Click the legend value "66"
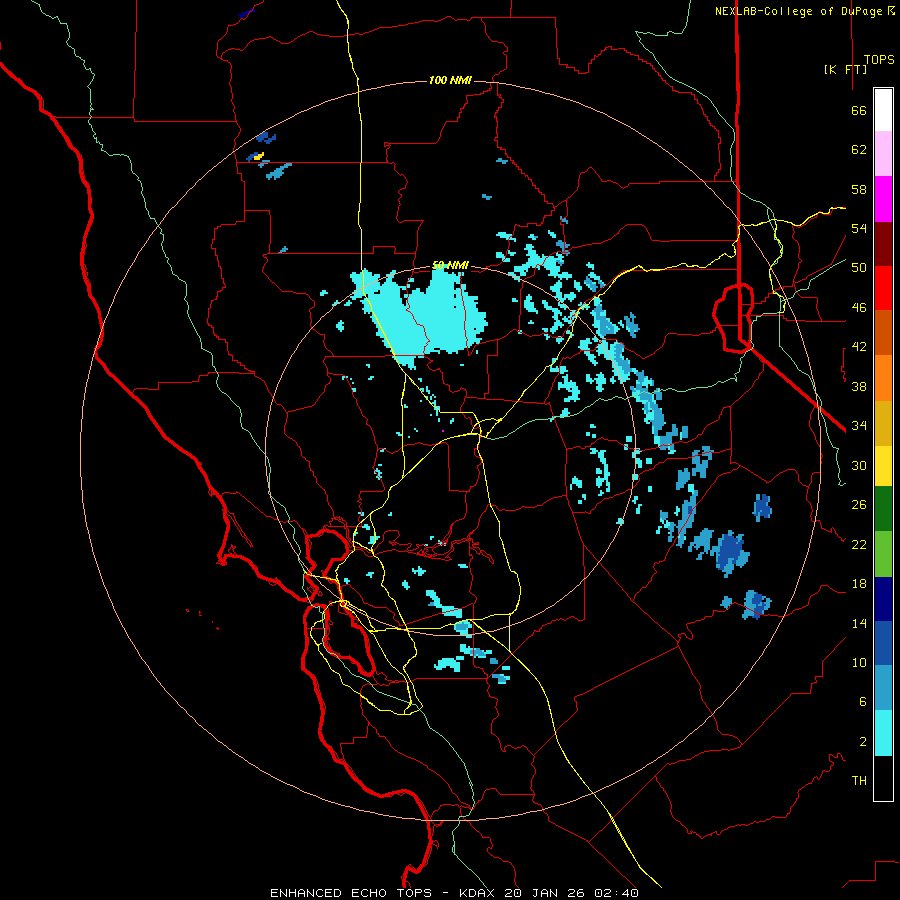Image resolution: width=900 pixels, height=900 pixels. click(859, 111)
